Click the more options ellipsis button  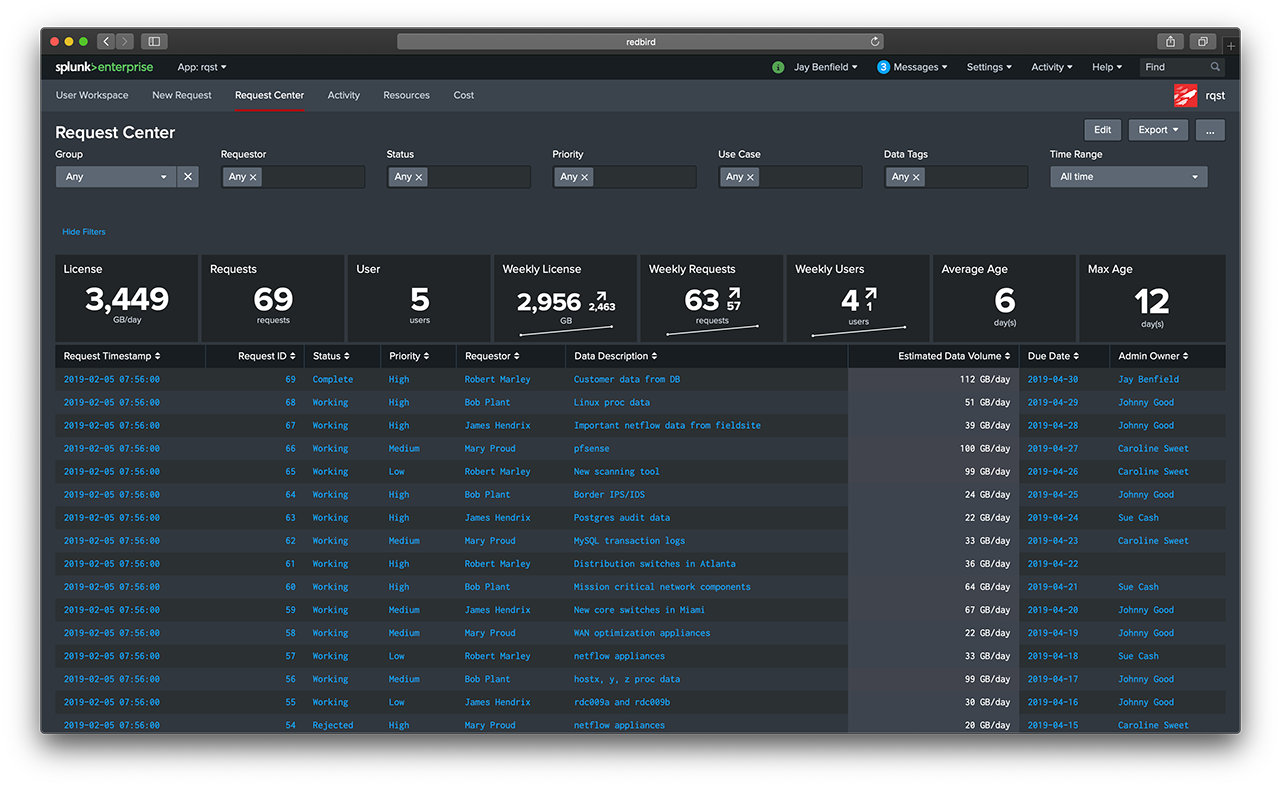point(1210,130)
